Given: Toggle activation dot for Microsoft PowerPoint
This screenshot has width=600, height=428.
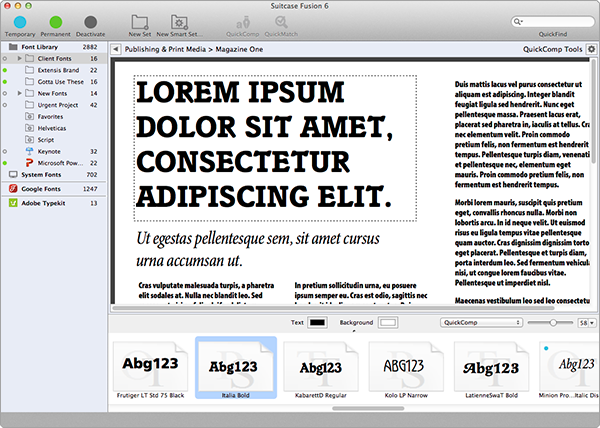Looking at the screenshot, I should point(5,163).
